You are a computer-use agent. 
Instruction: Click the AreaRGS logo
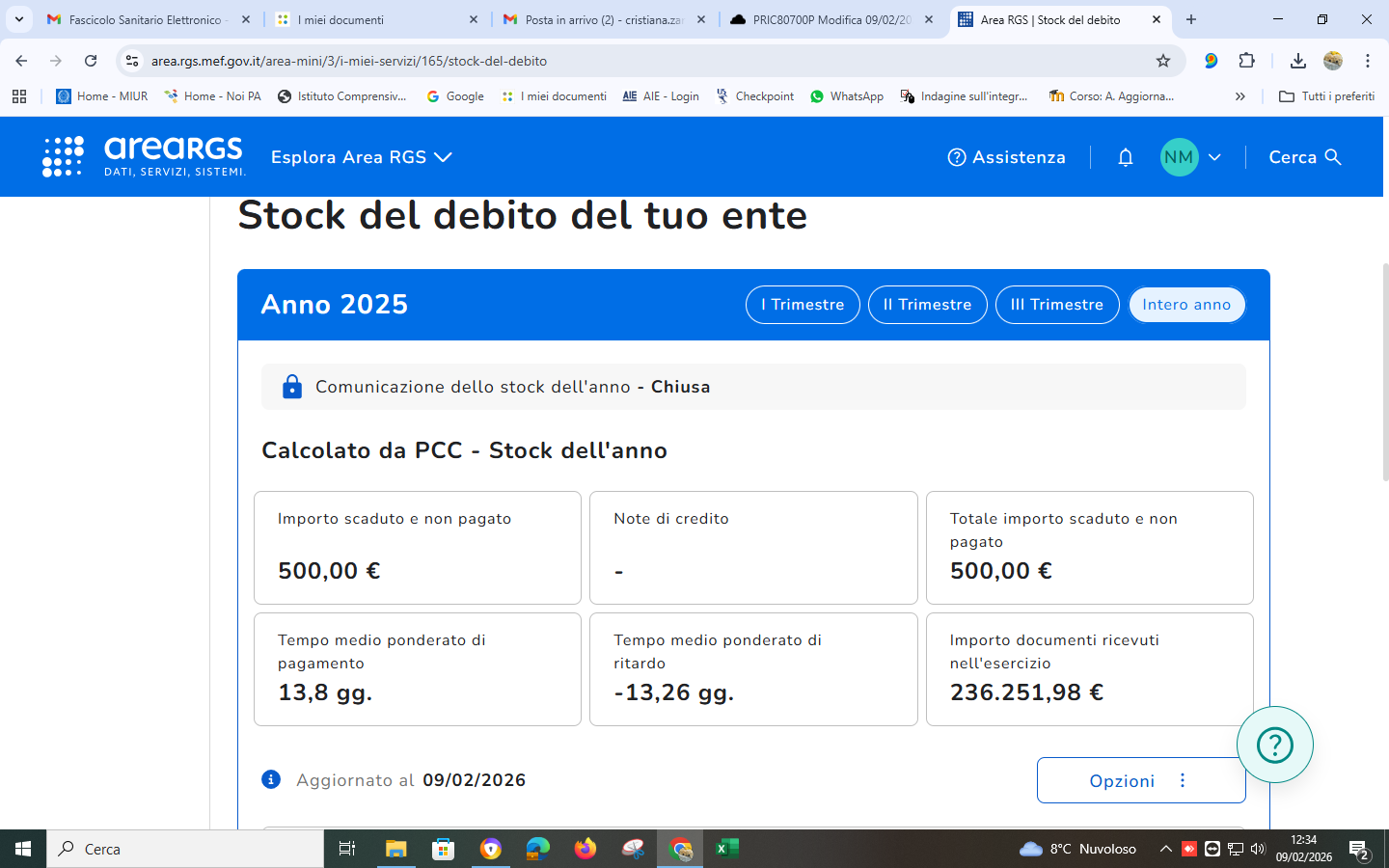[145, 156]
